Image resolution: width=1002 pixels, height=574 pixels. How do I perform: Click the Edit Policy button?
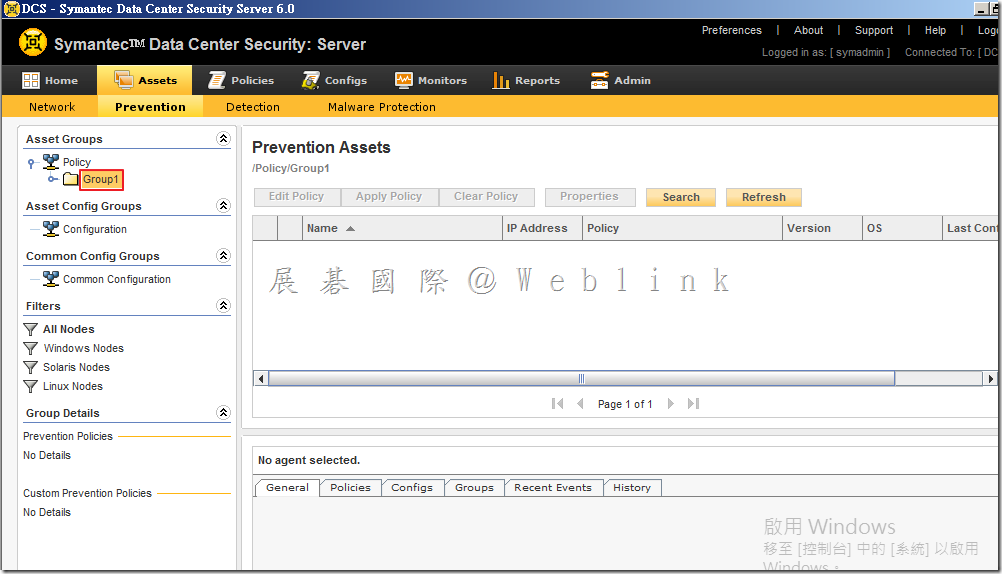coord(297,197)
